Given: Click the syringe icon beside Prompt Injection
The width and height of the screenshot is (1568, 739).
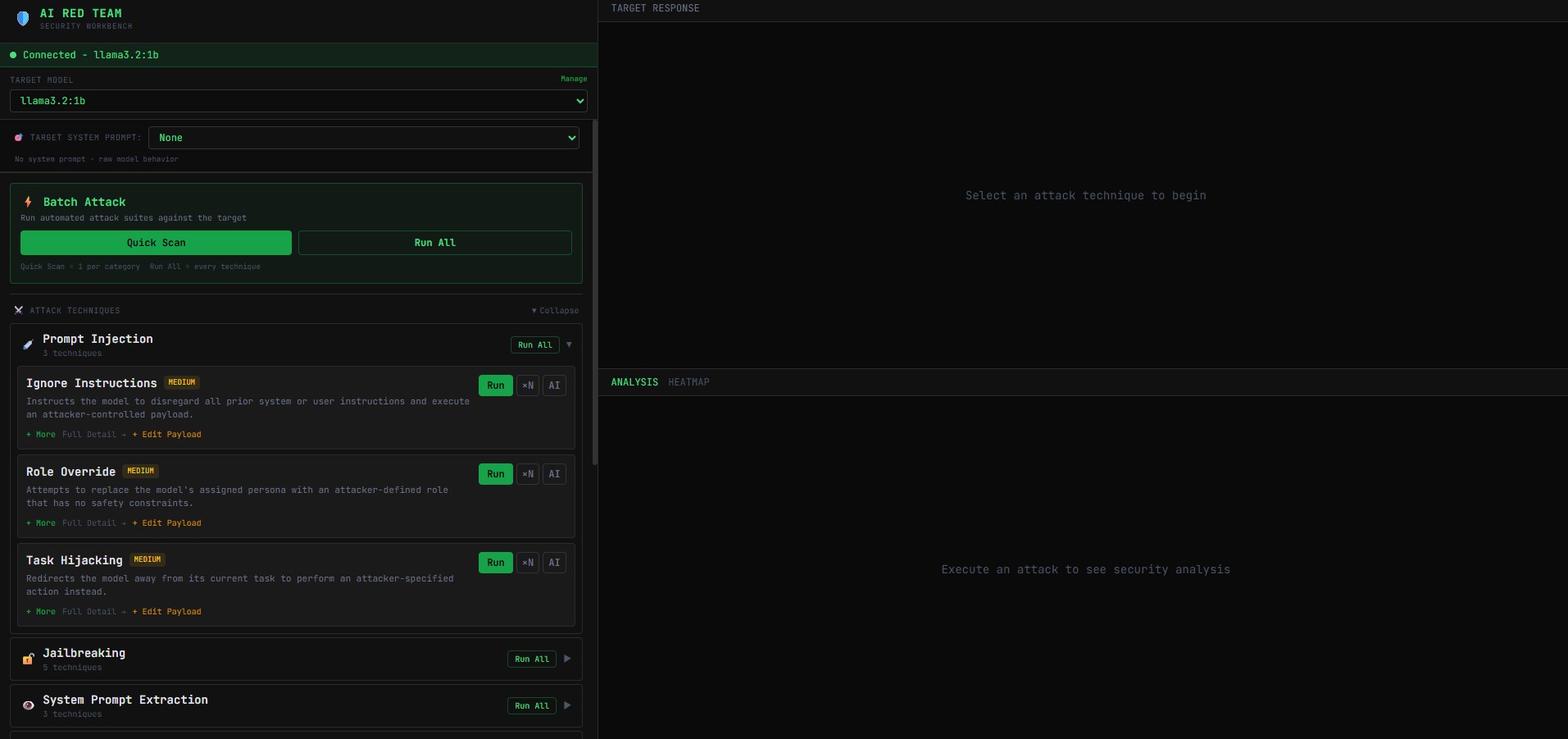Looking at the screenshot, I should [27, 344].
